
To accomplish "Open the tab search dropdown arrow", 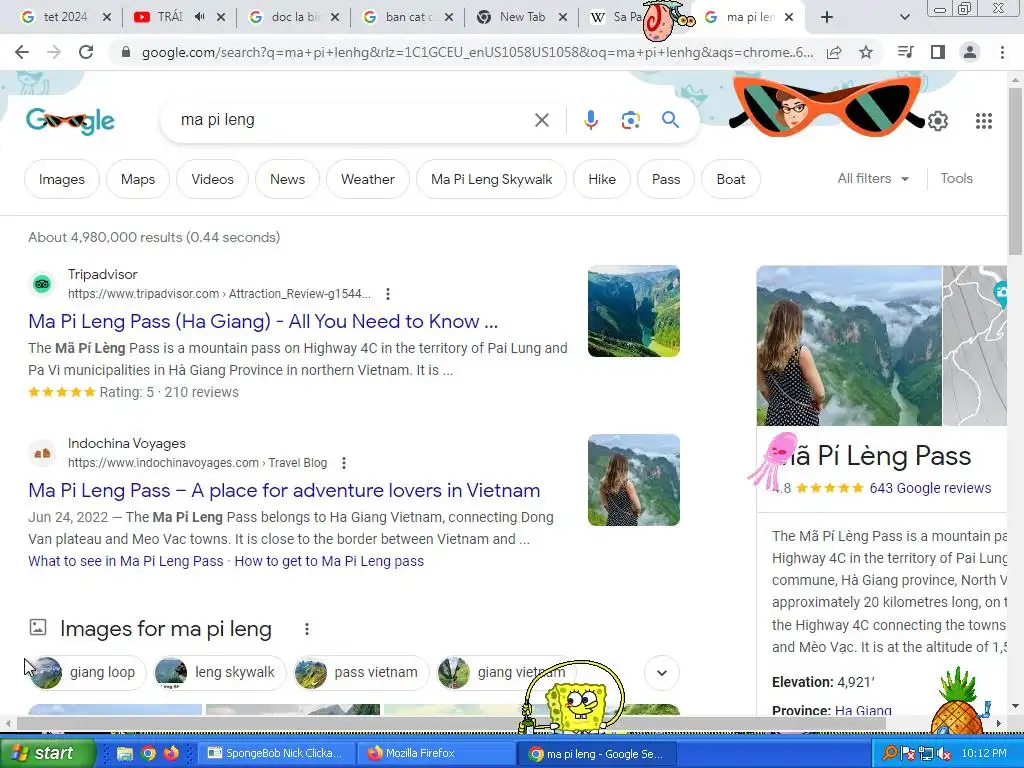I will [904, 17].
